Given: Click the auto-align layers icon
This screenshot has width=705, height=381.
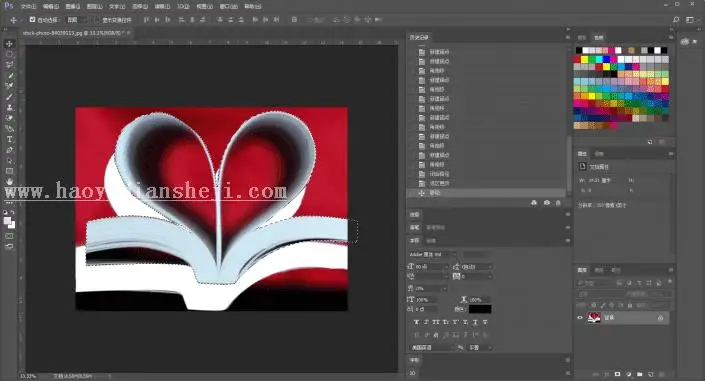Looking at the screenshot, I should click(294, 20).
